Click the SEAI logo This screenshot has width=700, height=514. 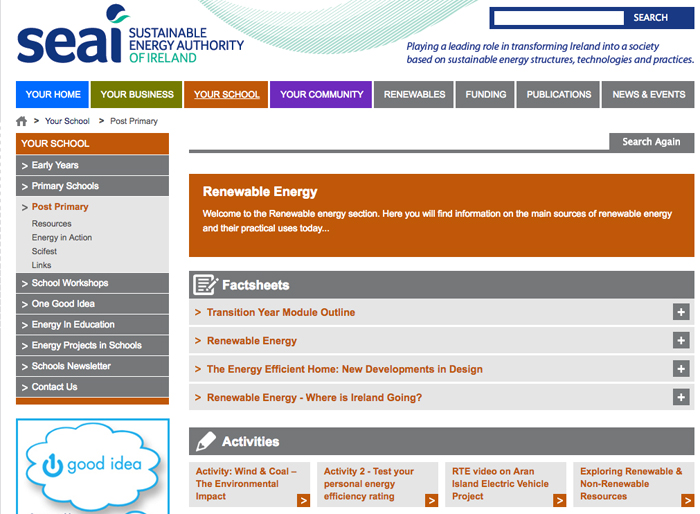point(130,35)
